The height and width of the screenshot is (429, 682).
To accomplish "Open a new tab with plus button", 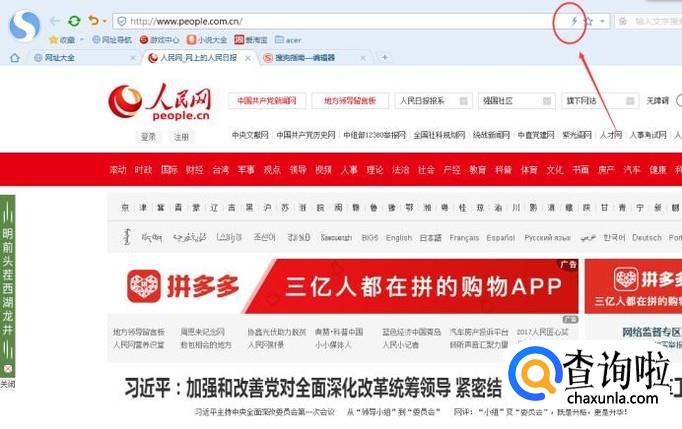I will pos(385,57).
